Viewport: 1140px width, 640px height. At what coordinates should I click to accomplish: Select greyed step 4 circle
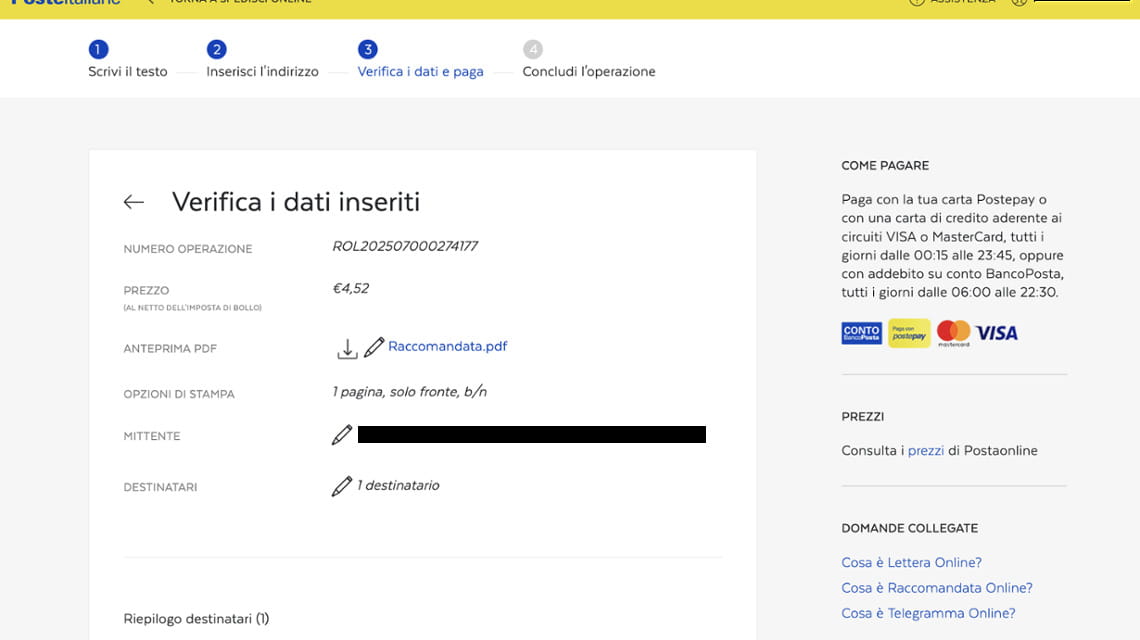tap(533, 49)
